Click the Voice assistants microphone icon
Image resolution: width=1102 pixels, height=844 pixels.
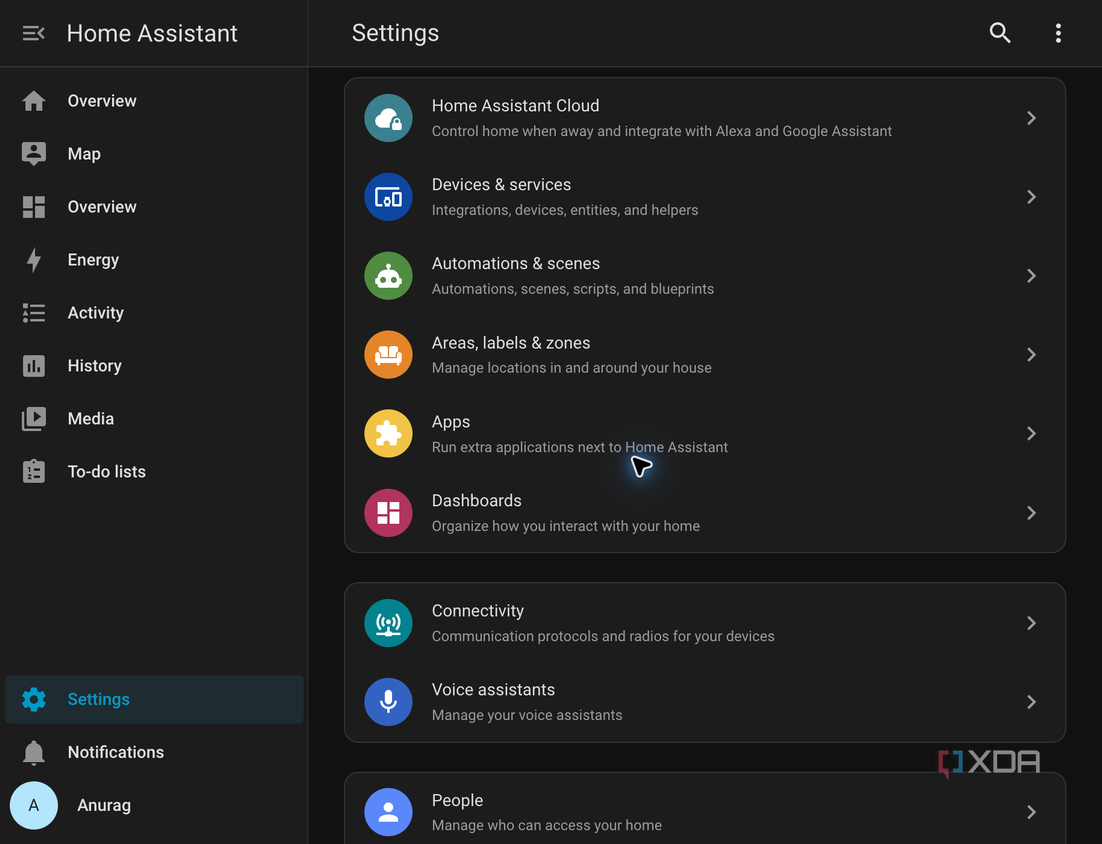pos(388,702)
